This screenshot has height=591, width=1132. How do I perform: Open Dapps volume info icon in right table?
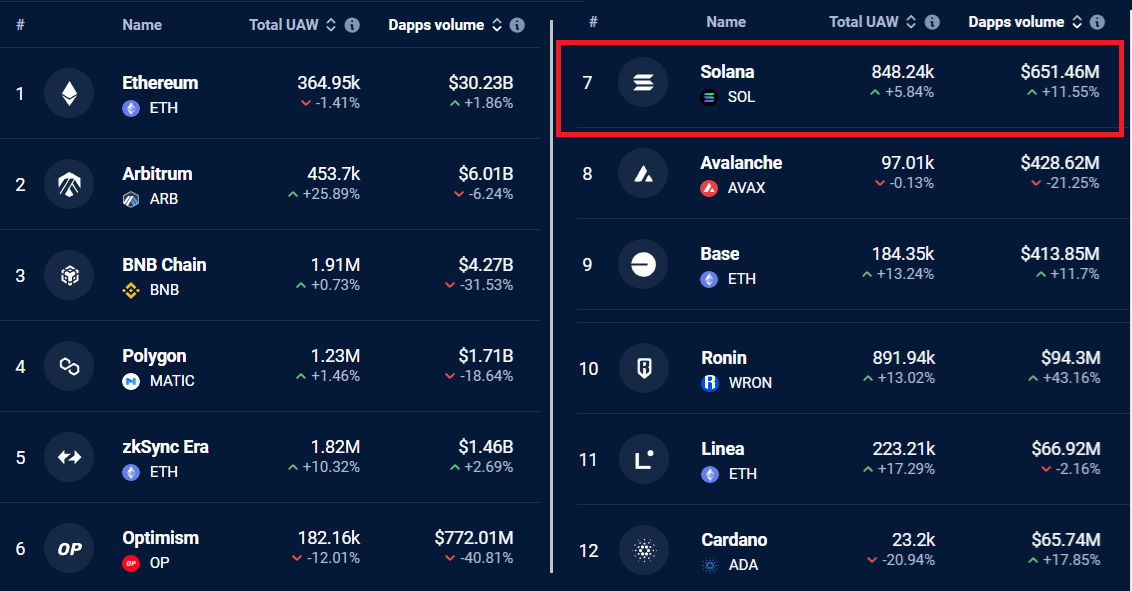point(1097,22)
